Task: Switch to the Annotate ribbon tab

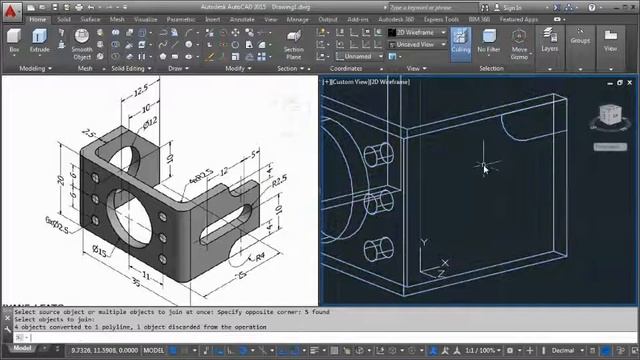Action: (x=242, y=19)
